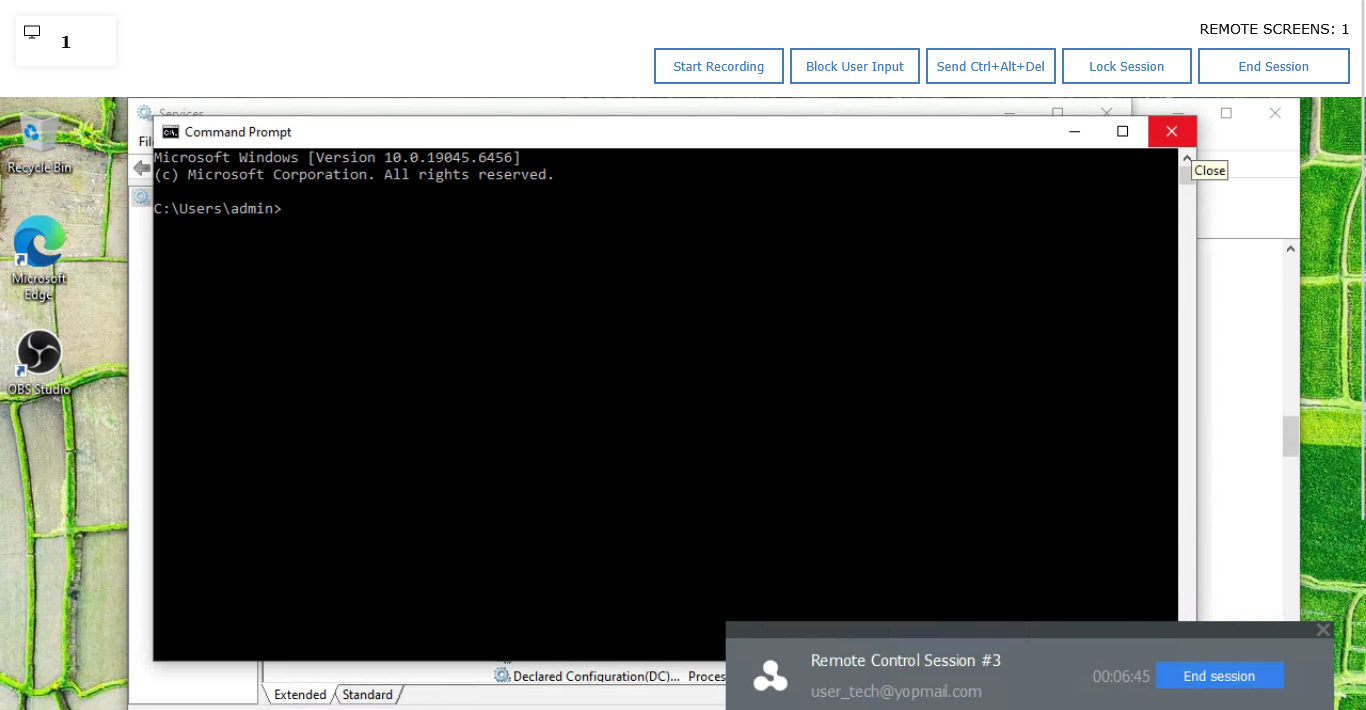The image size is (1366, 710).
Task: Click the REMOTE SCREENS: 1 label
Action: [1274, 29]
